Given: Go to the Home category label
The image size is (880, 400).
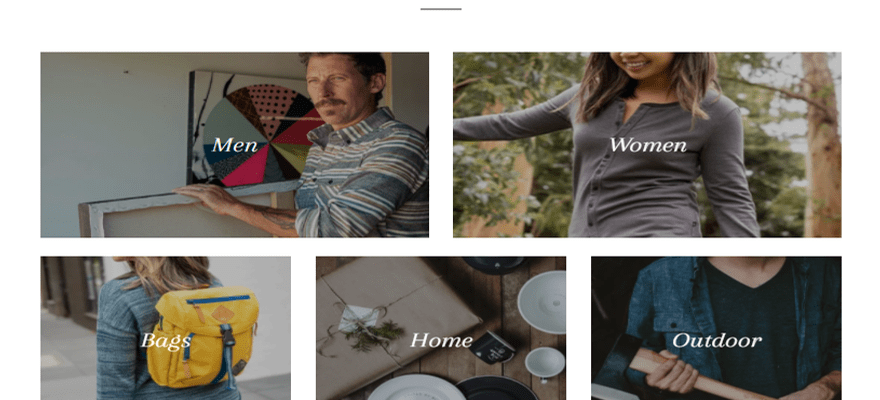Looking at the screenshot, I should [x=441, y=340].
